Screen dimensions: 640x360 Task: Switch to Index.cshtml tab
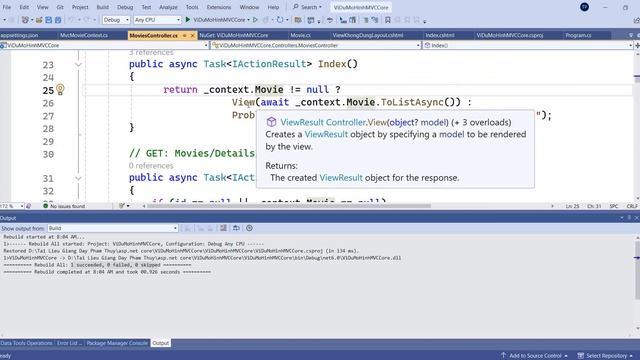440,36
